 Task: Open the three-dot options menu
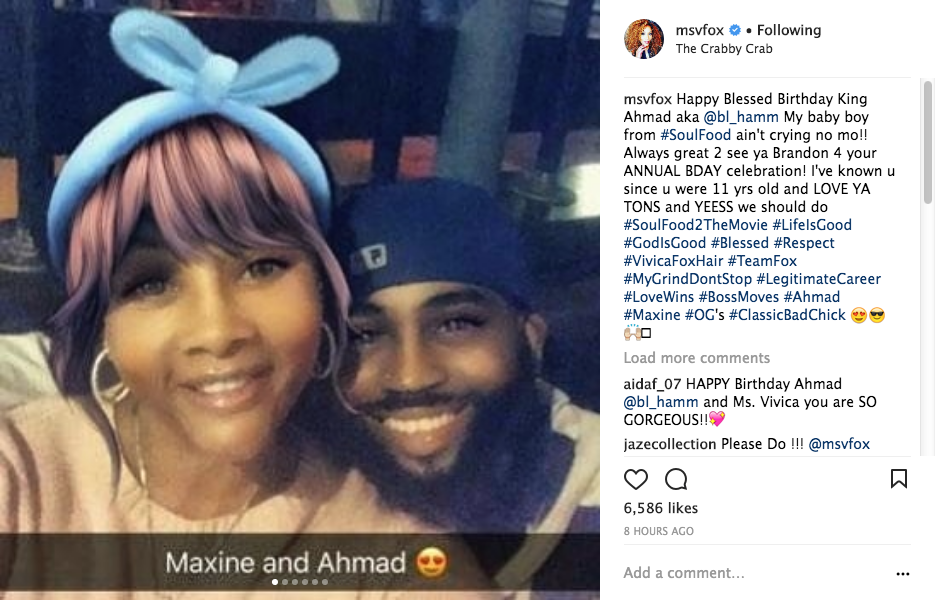(x=903, y=574)
